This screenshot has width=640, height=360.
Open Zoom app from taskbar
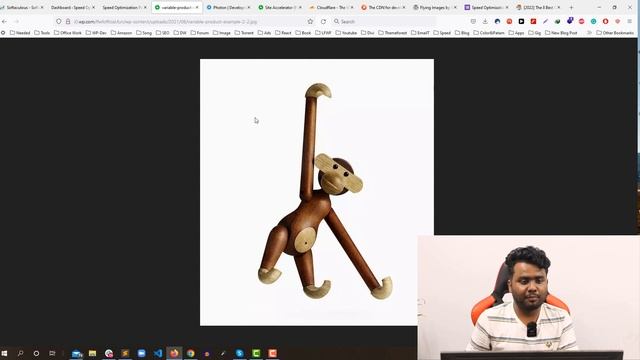141,353
